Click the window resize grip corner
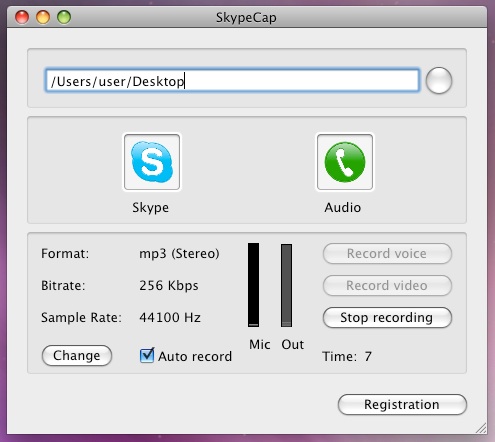Image resolution: width=495 pixels, height=442 pixels. pos(481,428)
